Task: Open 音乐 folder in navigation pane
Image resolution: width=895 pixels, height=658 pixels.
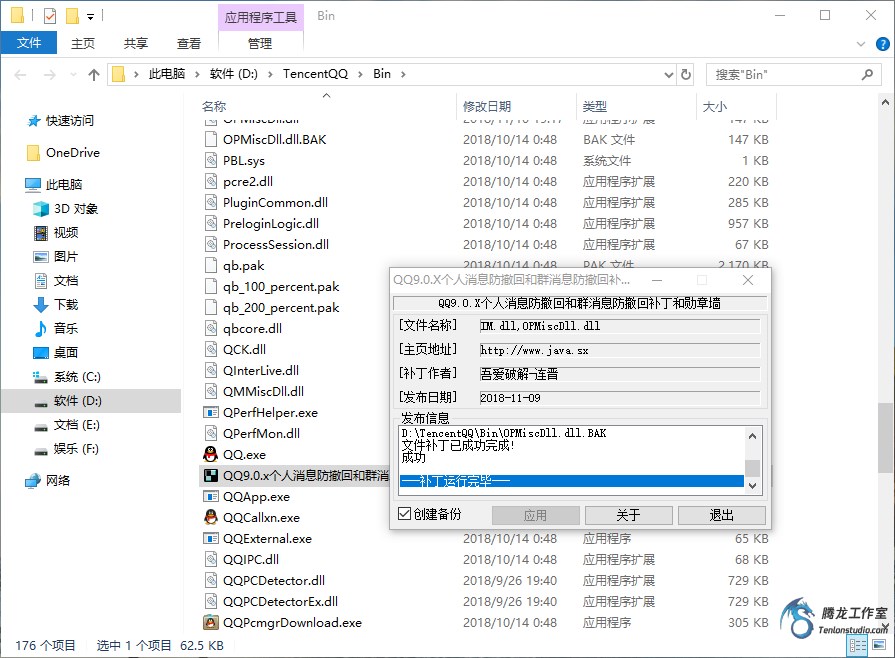Action: (x=55, y=328)
